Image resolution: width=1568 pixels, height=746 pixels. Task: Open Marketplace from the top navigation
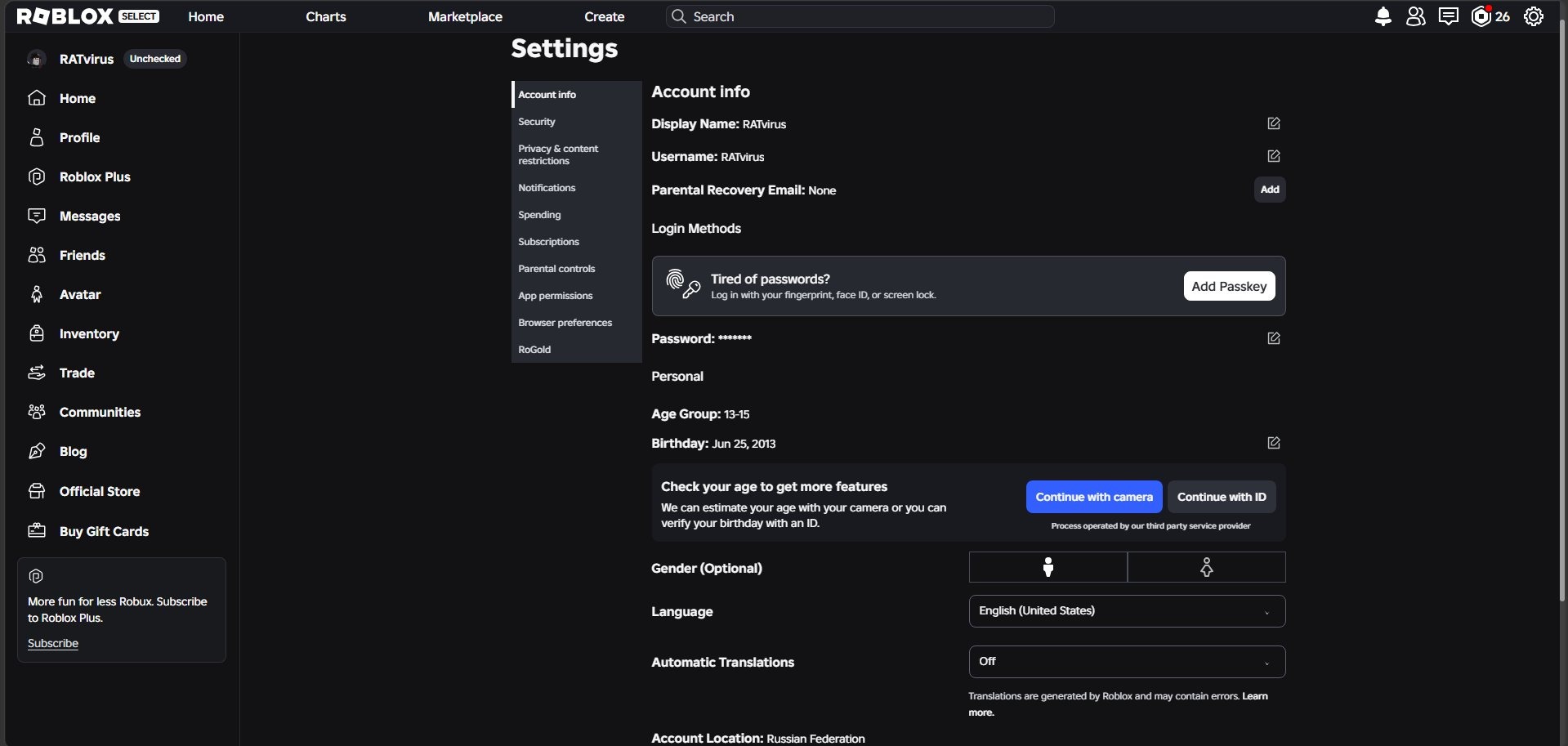coord(465,16)
